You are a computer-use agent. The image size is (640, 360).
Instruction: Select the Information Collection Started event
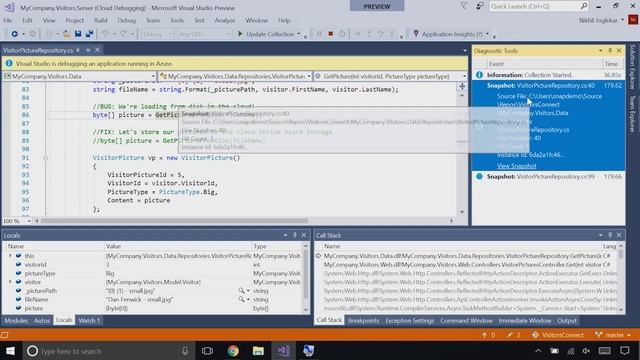point(548,75)
